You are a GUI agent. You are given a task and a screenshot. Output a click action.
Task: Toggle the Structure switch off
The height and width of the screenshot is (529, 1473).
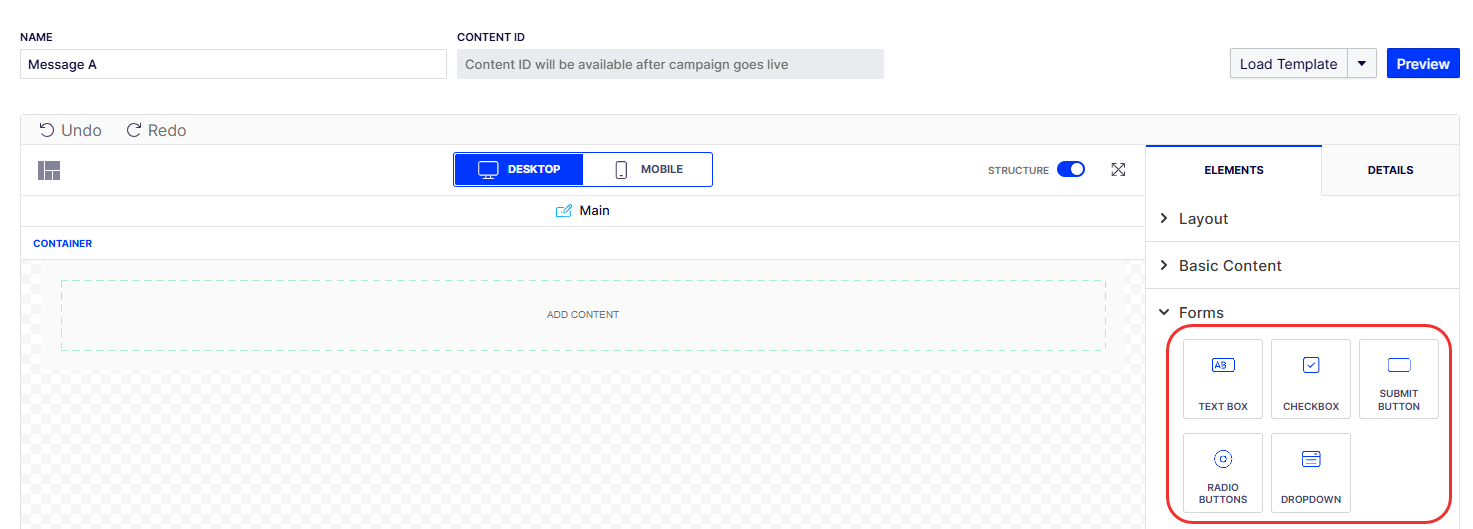click(1070, 170)
